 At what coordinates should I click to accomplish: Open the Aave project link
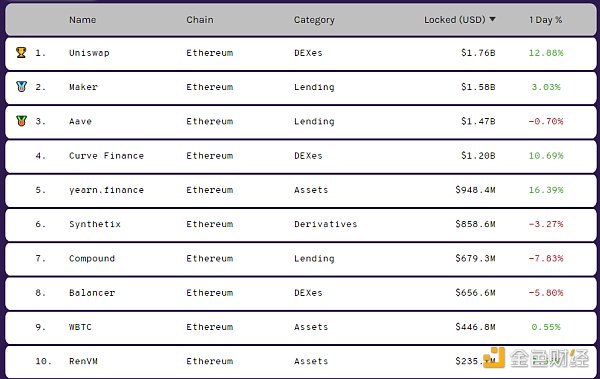(80, 121)
